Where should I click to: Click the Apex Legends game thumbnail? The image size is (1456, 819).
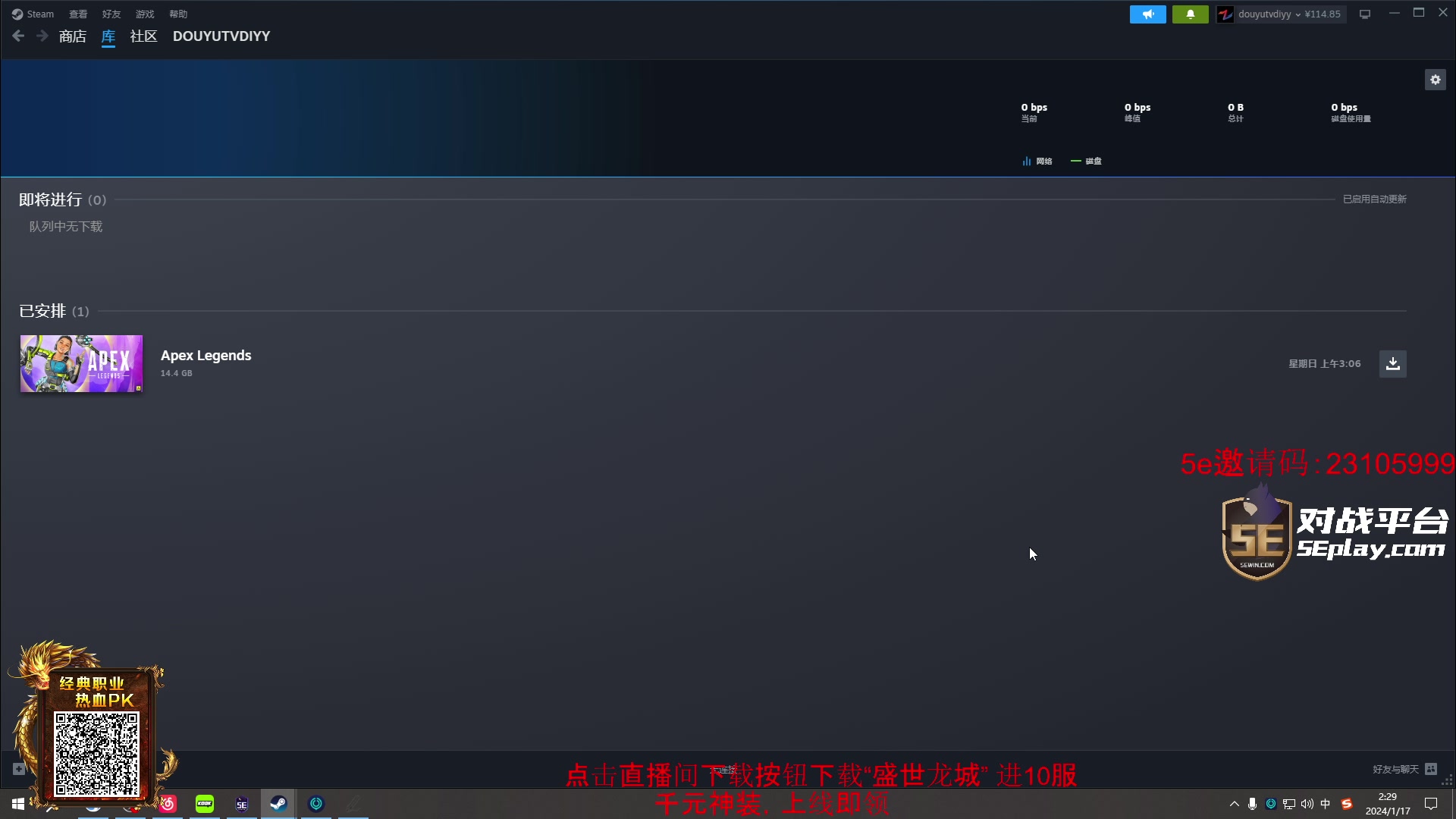pyautogui.click(x=81, y=364)
